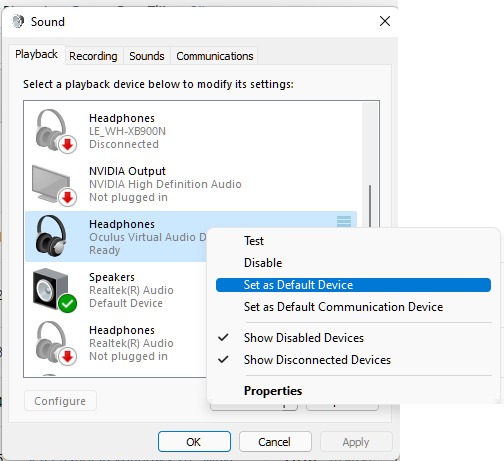
Task: Switch to the Sounds tab
Action: 147,56
